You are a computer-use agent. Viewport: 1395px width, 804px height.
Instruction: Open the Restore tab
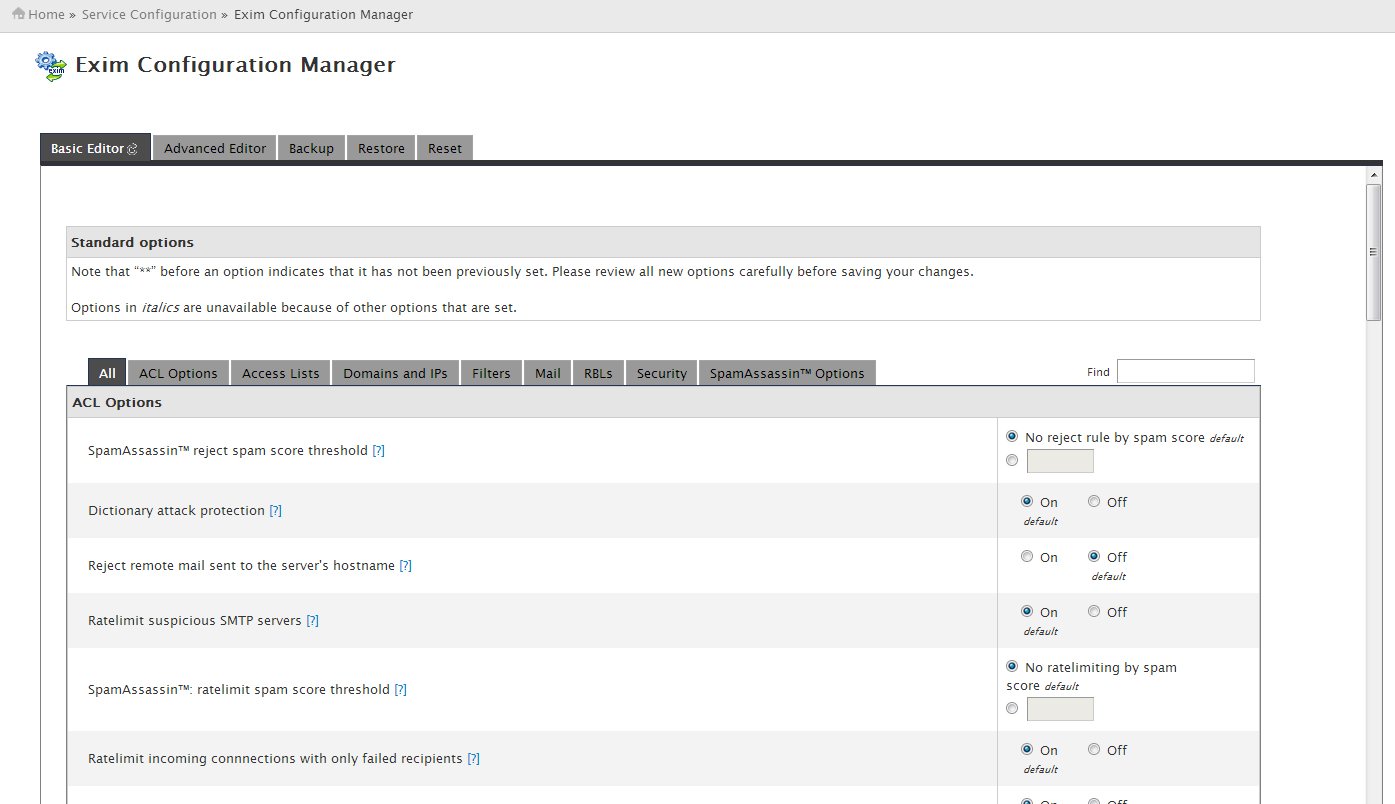381,148
